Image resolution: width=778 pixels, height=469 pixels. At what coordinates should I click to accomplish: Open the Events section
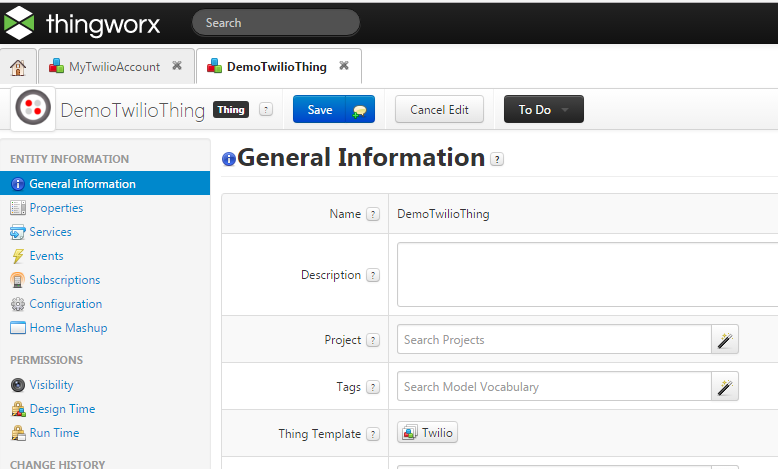tap(46, 256)
